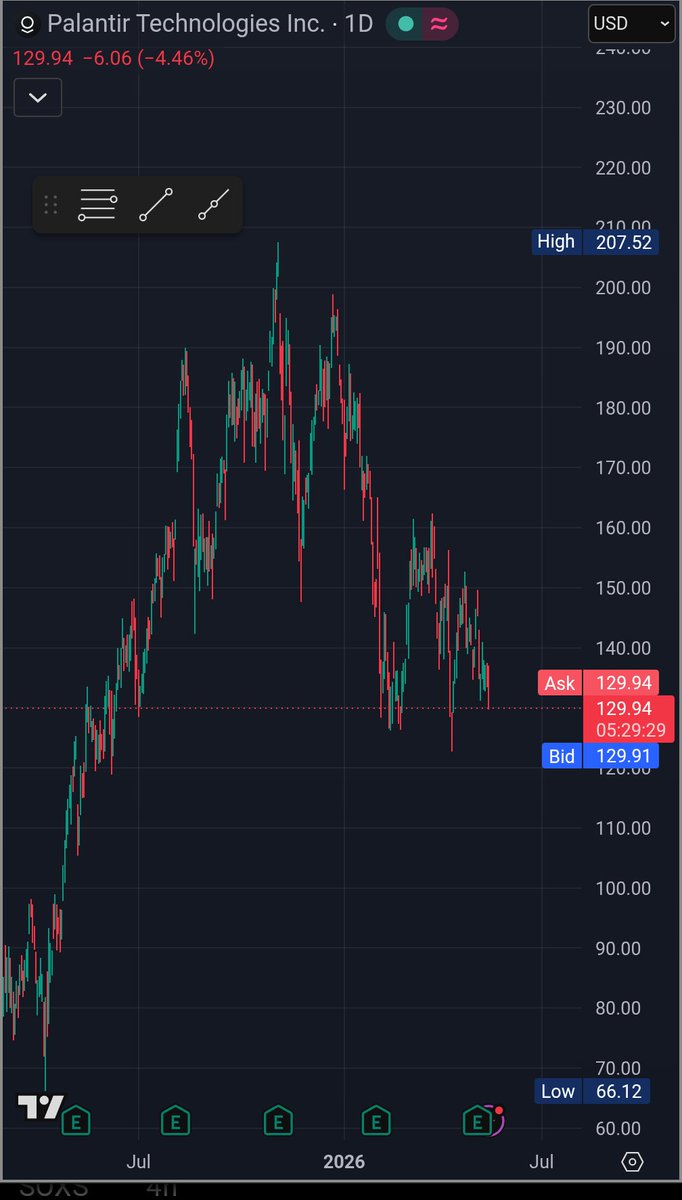Select the ray line drawing tool
This screenshot has height=1200, width=682.
(214, 205)
